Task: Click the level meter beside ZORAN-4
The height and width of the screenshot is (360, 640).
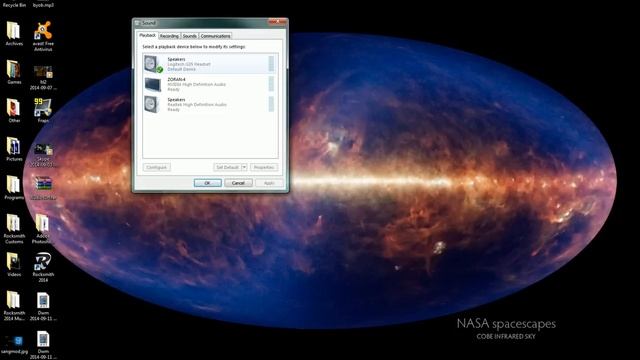Action: (271, 84)
